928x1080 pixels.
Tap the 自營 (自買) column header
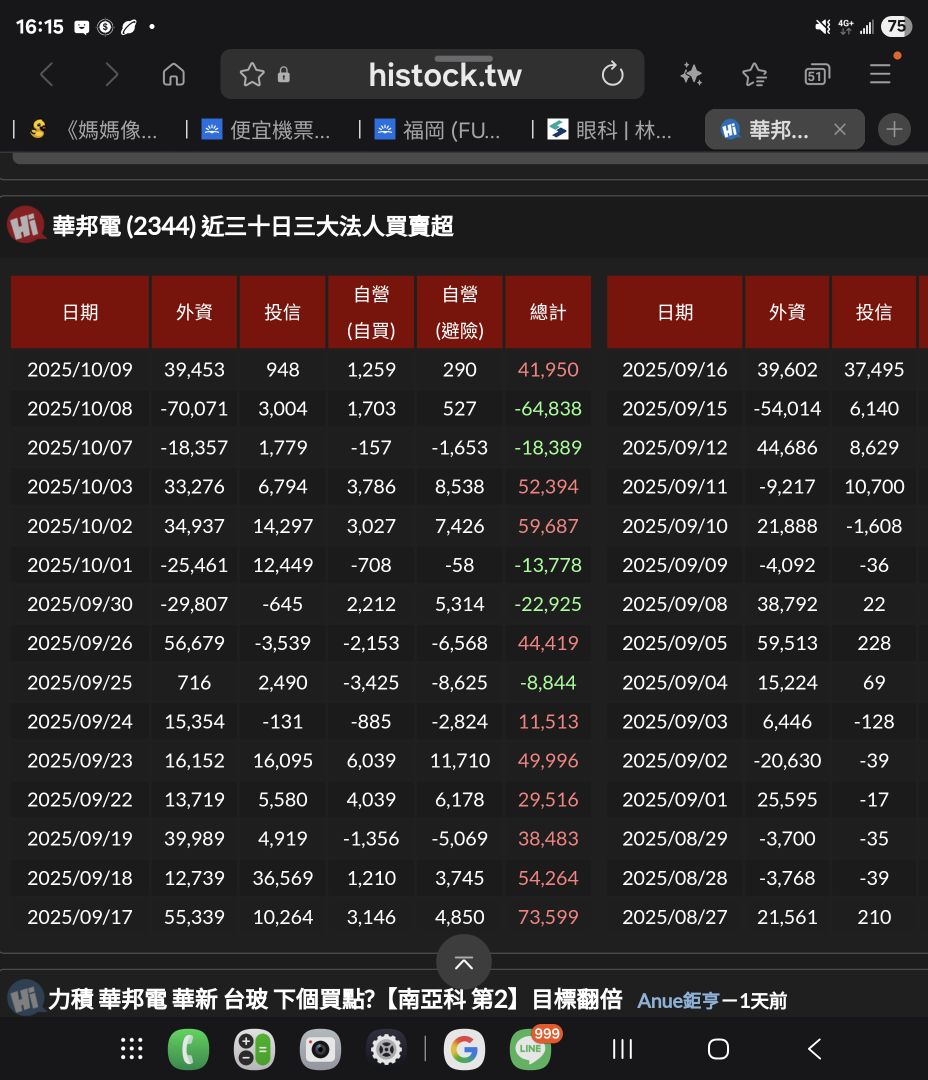coord(371,312)
